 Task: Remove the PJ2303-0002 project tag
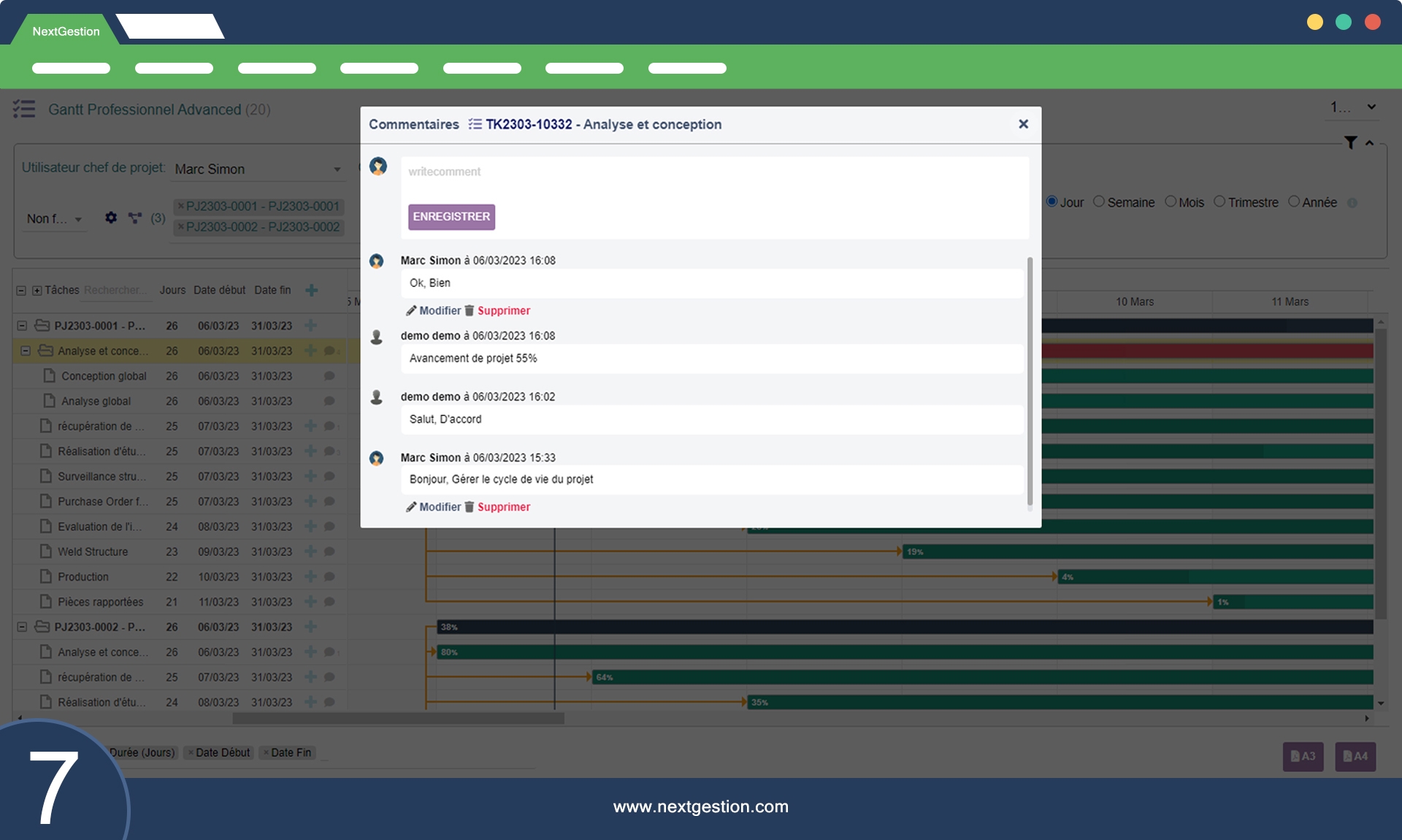(x=181, y=227)
